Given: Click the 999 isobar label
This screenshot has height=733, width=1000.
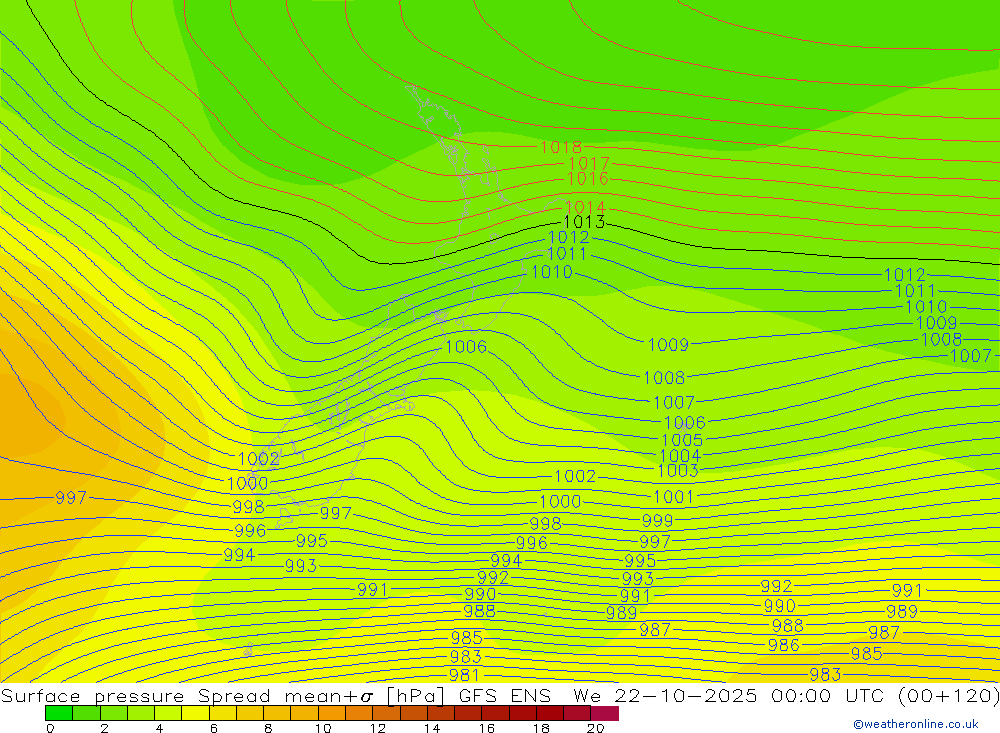Looking at the screenshot, I should 658,521.
